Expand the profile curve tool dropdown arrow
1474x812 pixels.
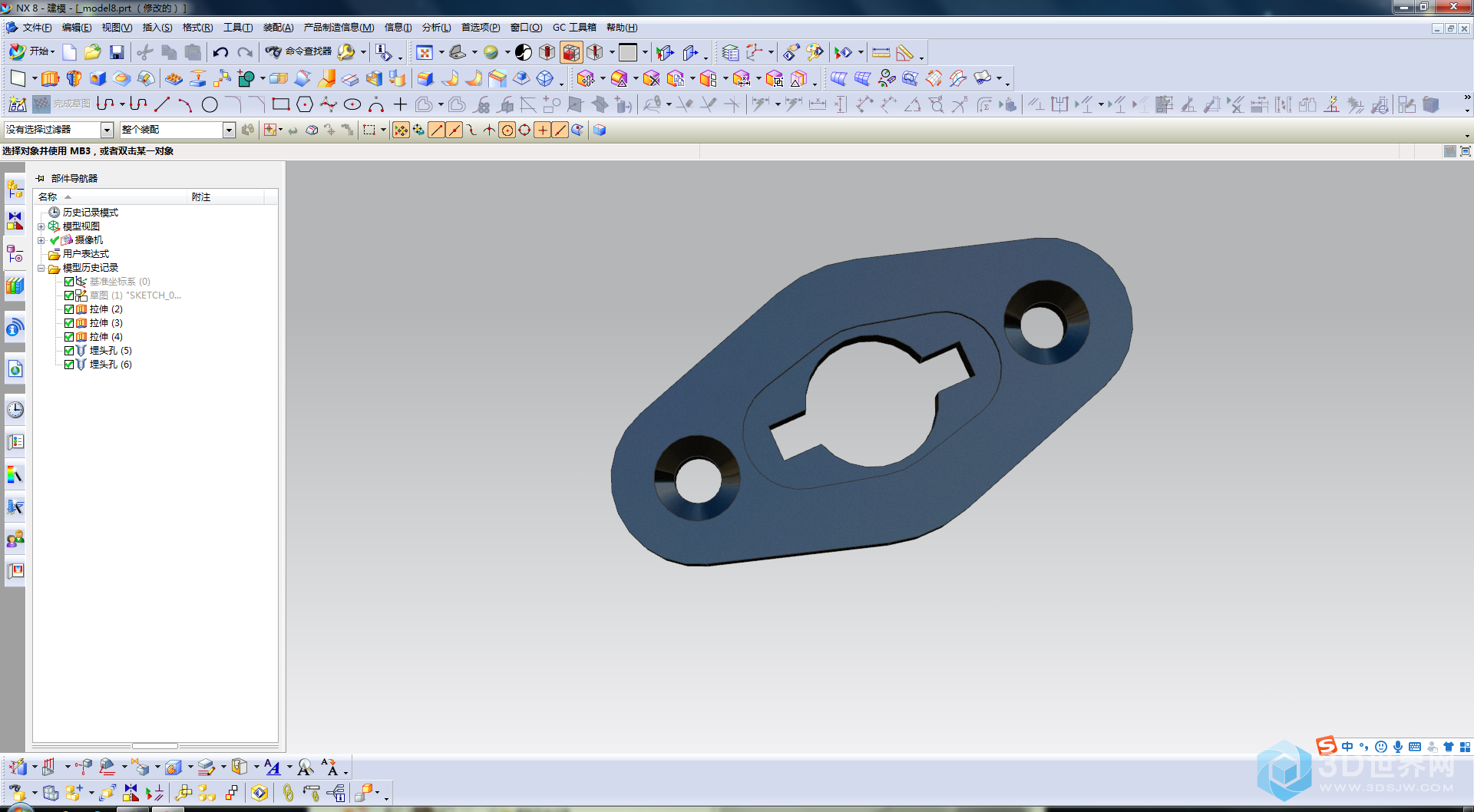122,104
